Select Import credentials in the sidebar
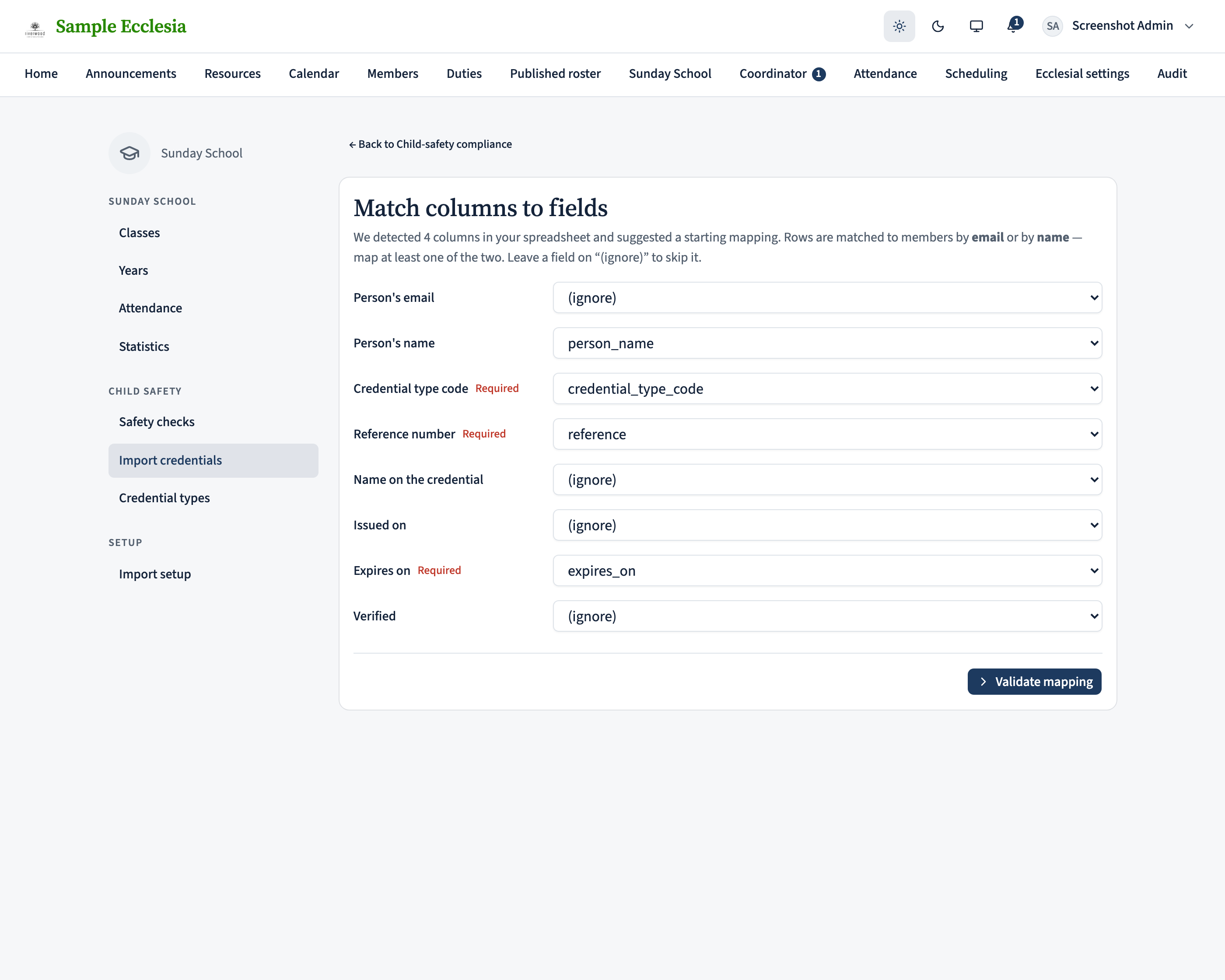 coord(213,460)
